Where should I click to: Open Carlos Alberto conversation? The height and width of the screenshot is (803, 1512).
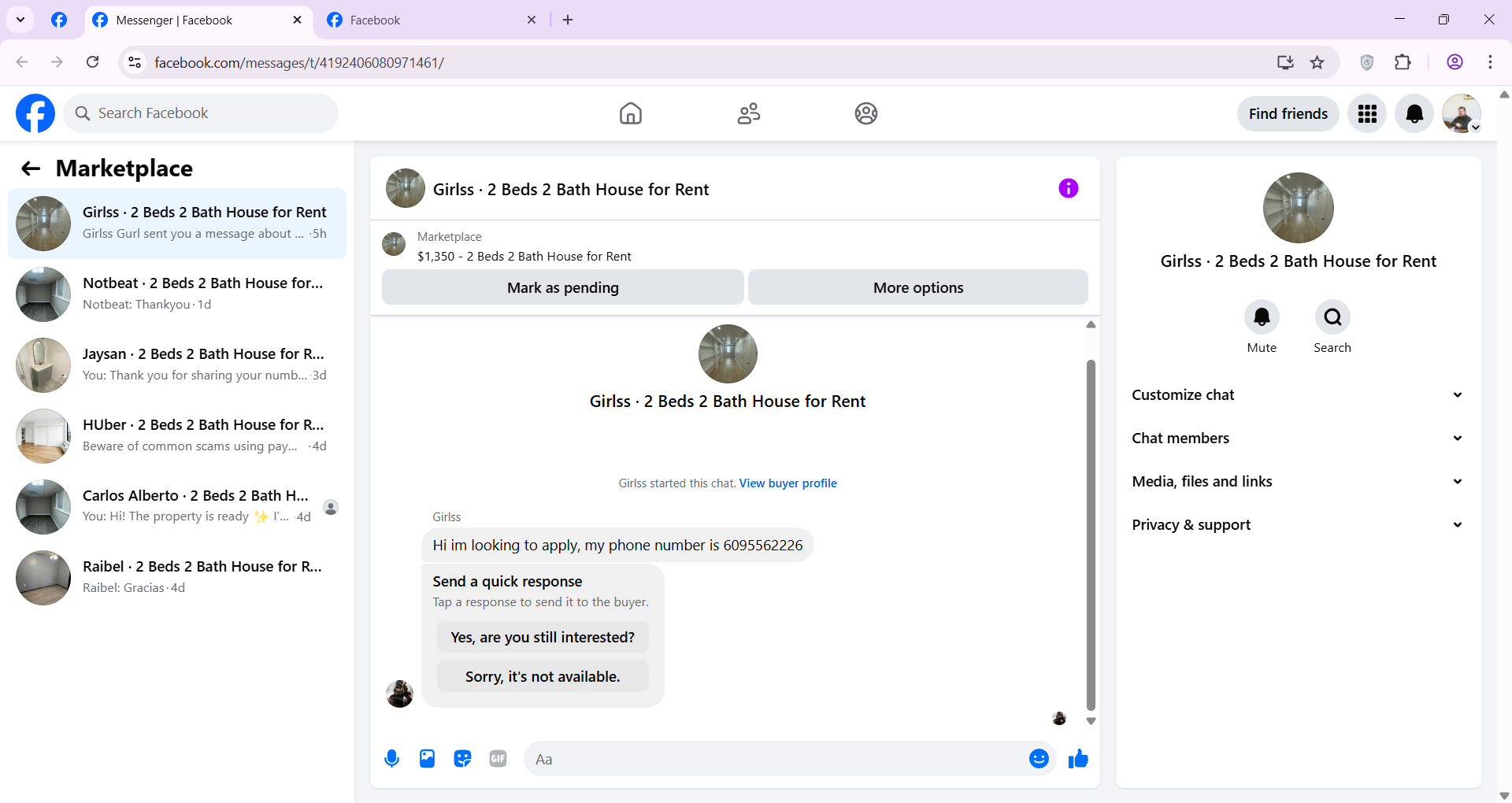pyautogui.click(x=177, y=507)
